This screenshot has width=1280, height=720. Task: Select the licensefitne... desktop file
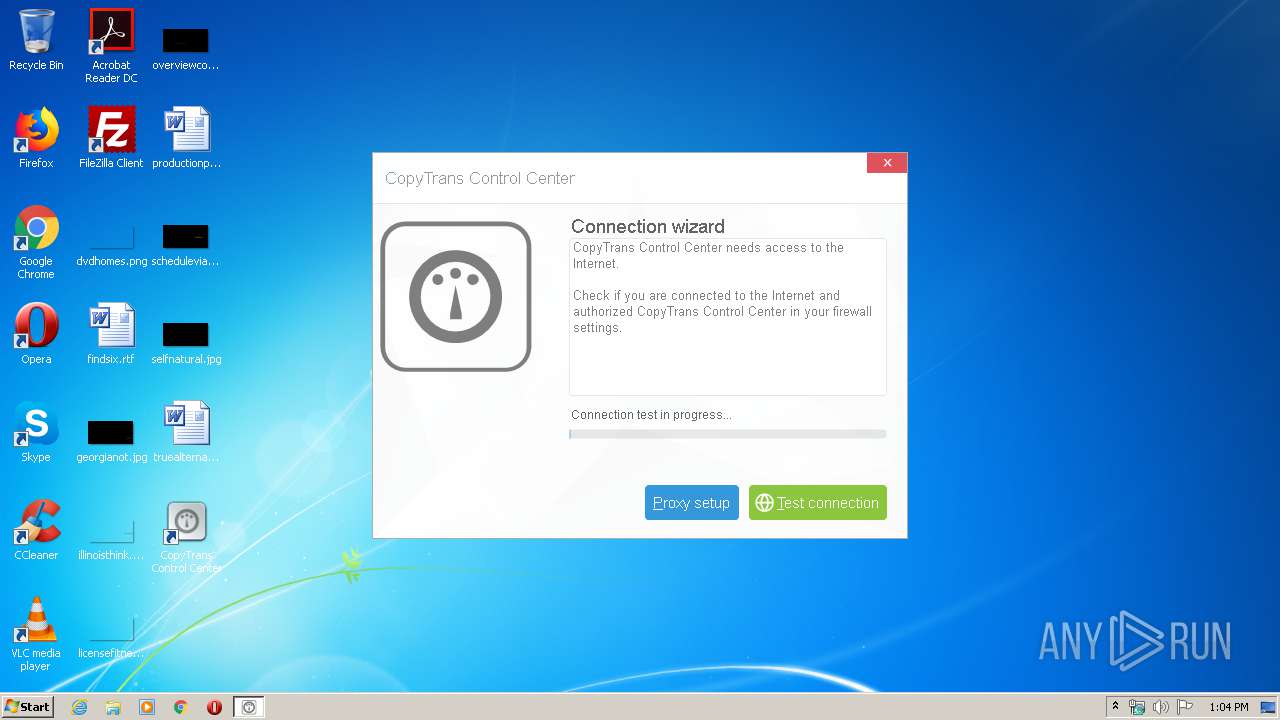click(x=111, y=637)
